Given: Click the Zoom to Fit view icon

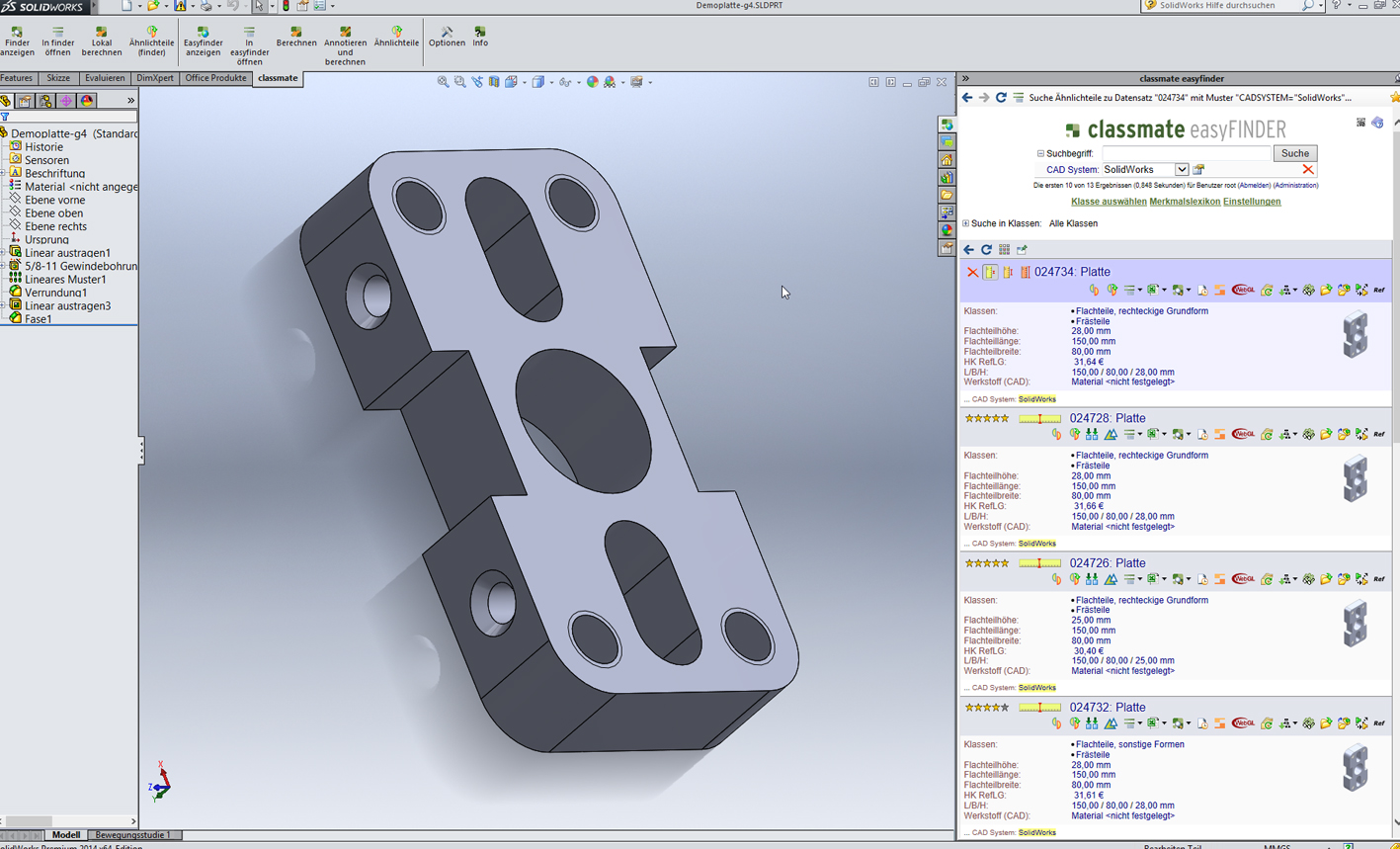Looking at the screenshot, I should click(443, 82).
